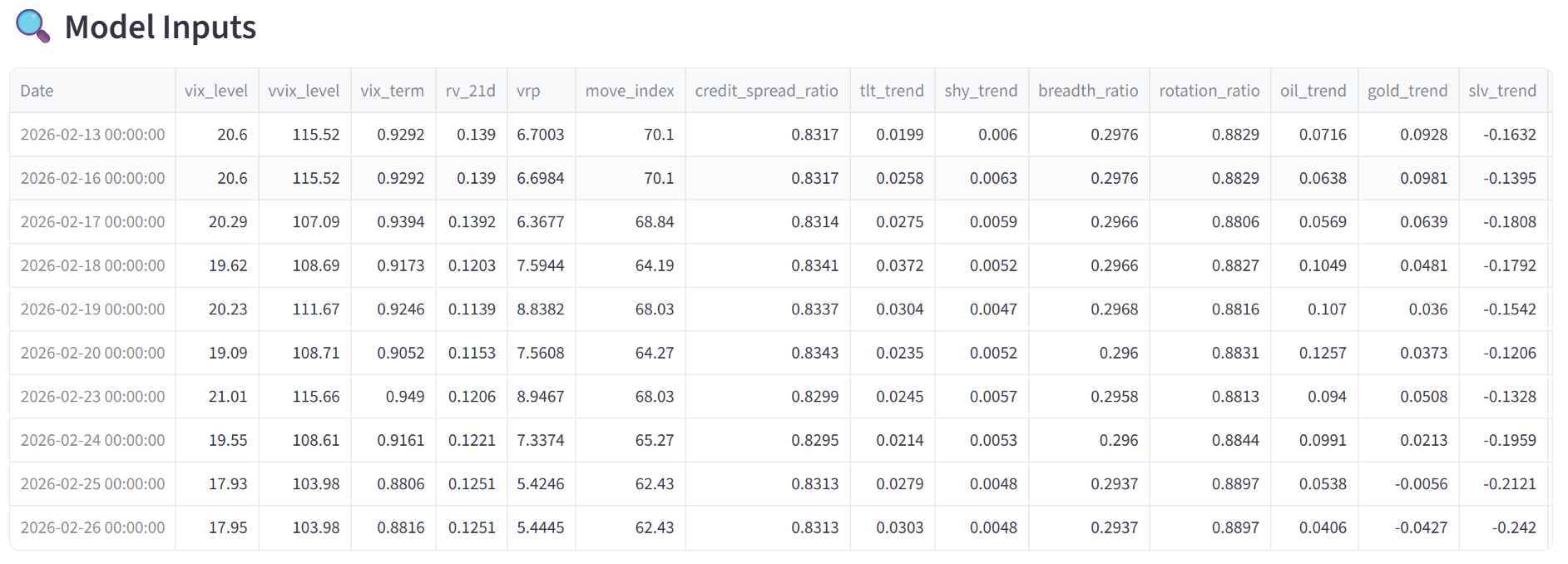Select date cell 2026-02-26 00:00:00
1568x564 pixels.
click(x=92, y=527)
